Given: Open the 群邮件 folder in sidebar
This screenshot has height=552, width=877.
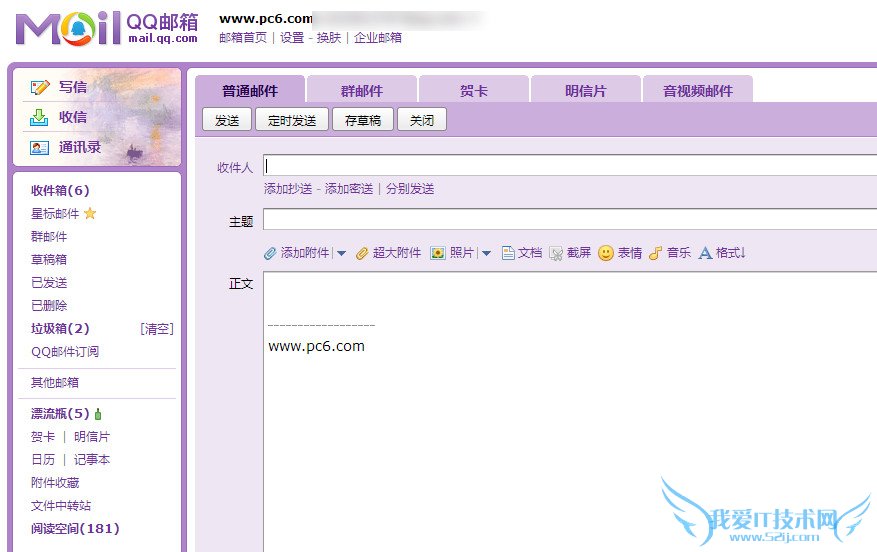Looking at the screenshot, I should pyautogui.click(x=49, y=237).
